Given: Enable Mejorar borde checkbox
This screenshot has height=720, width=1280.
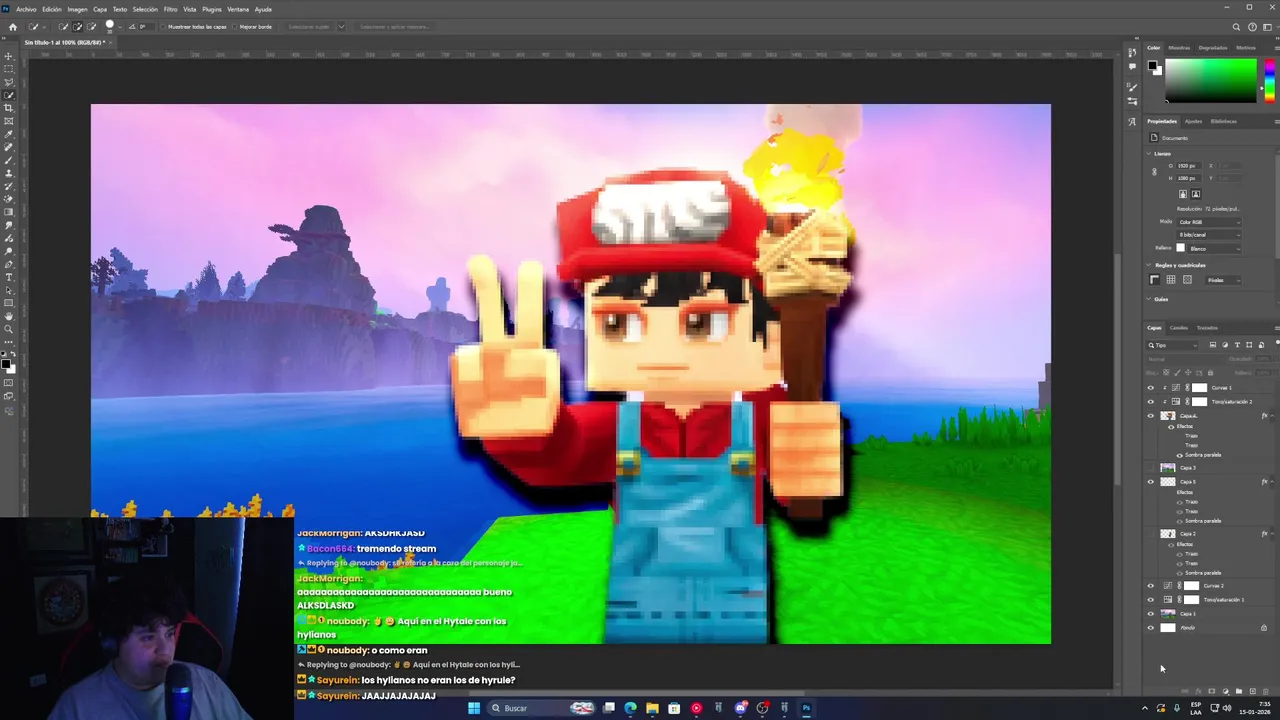Looking at the screenshot, I should 235,27.
